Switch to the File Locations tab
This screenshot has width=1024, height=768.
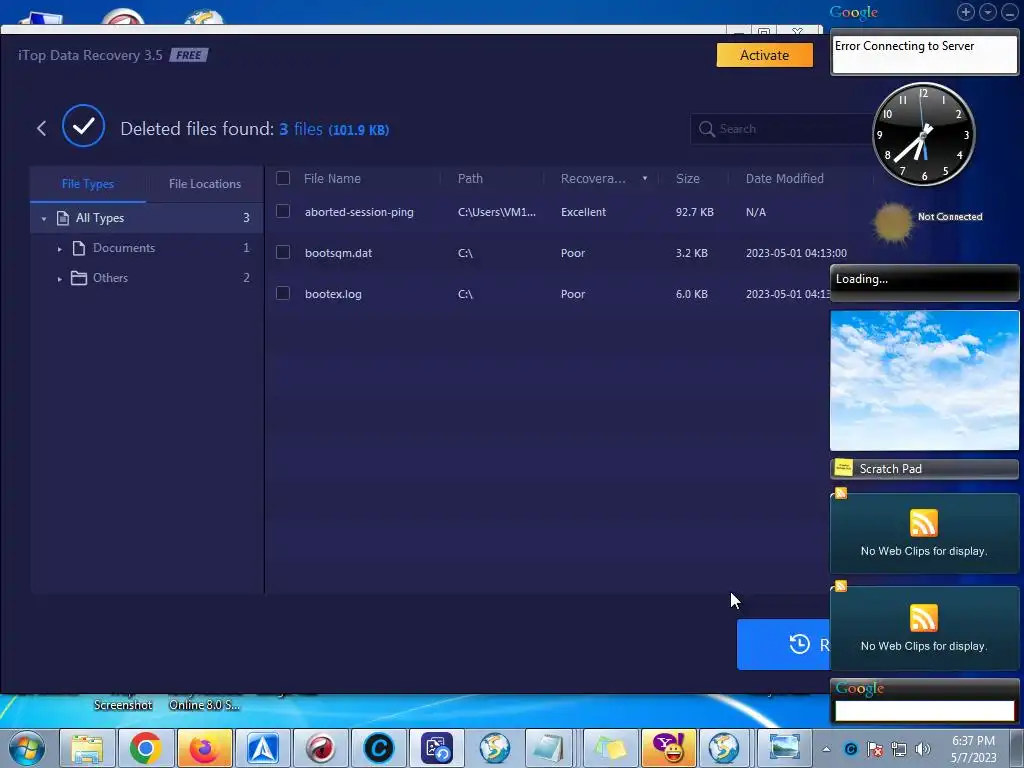[x=205, y=184]
